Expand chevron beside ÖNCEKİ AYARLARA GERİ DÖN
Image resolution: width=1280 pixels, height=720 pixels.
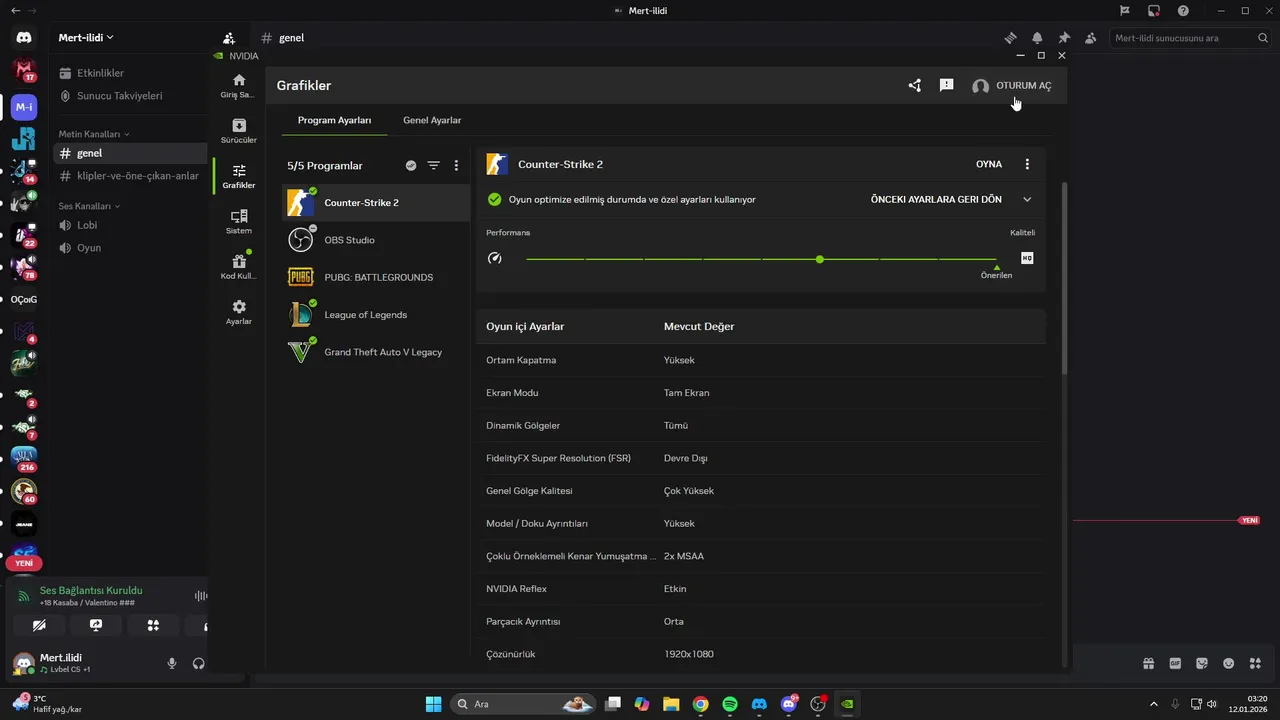coord(1027,199)
